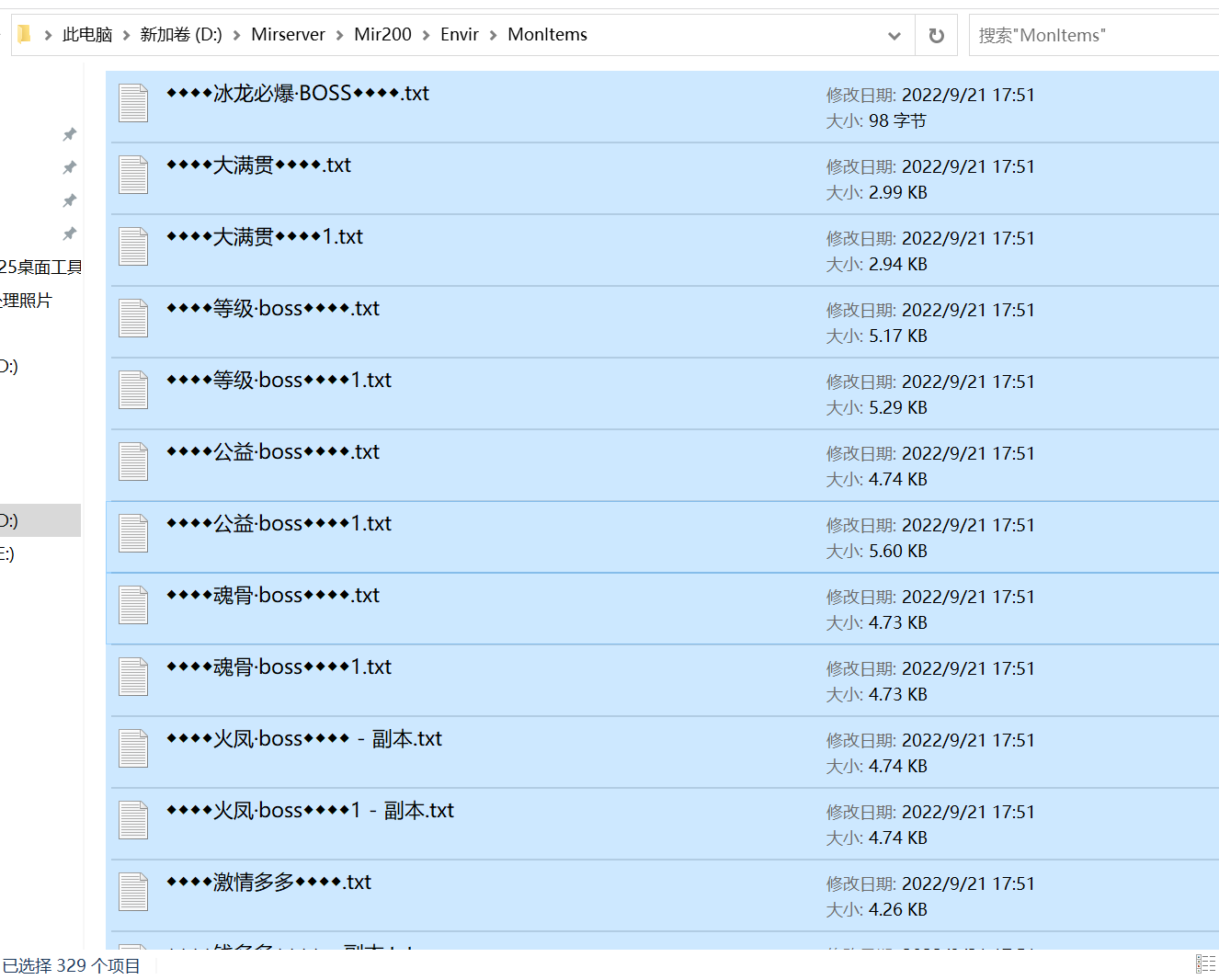The image size is (1219, 980).
Task: Expand chevron after 新加卷 (D:) in breadcrumb
Action: click(x=236, y=35)
